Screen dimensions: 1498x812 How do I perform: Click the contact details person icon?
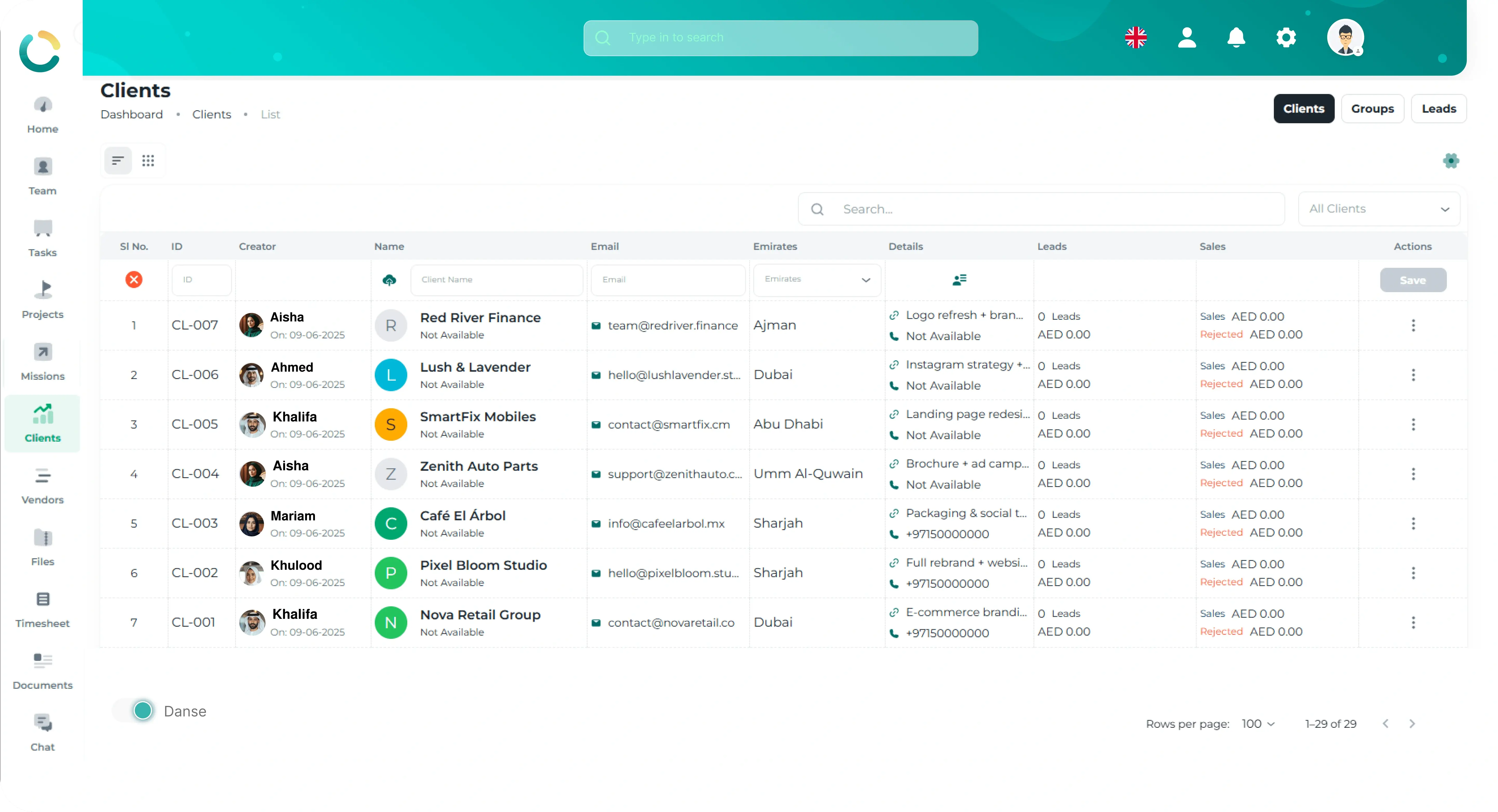pos(959,280)
